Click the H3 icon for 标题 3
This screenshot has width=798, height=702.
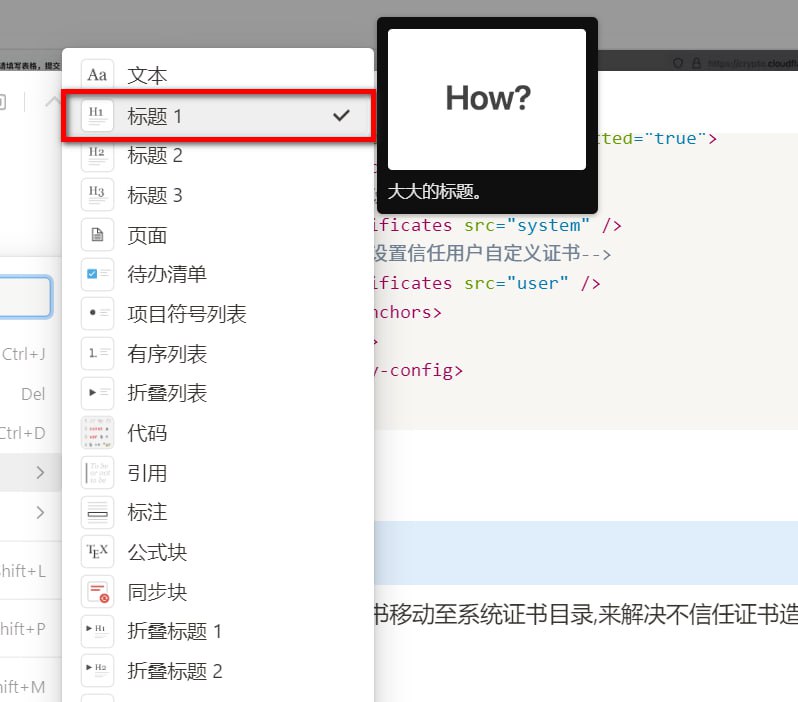click(x=97, y=195)
